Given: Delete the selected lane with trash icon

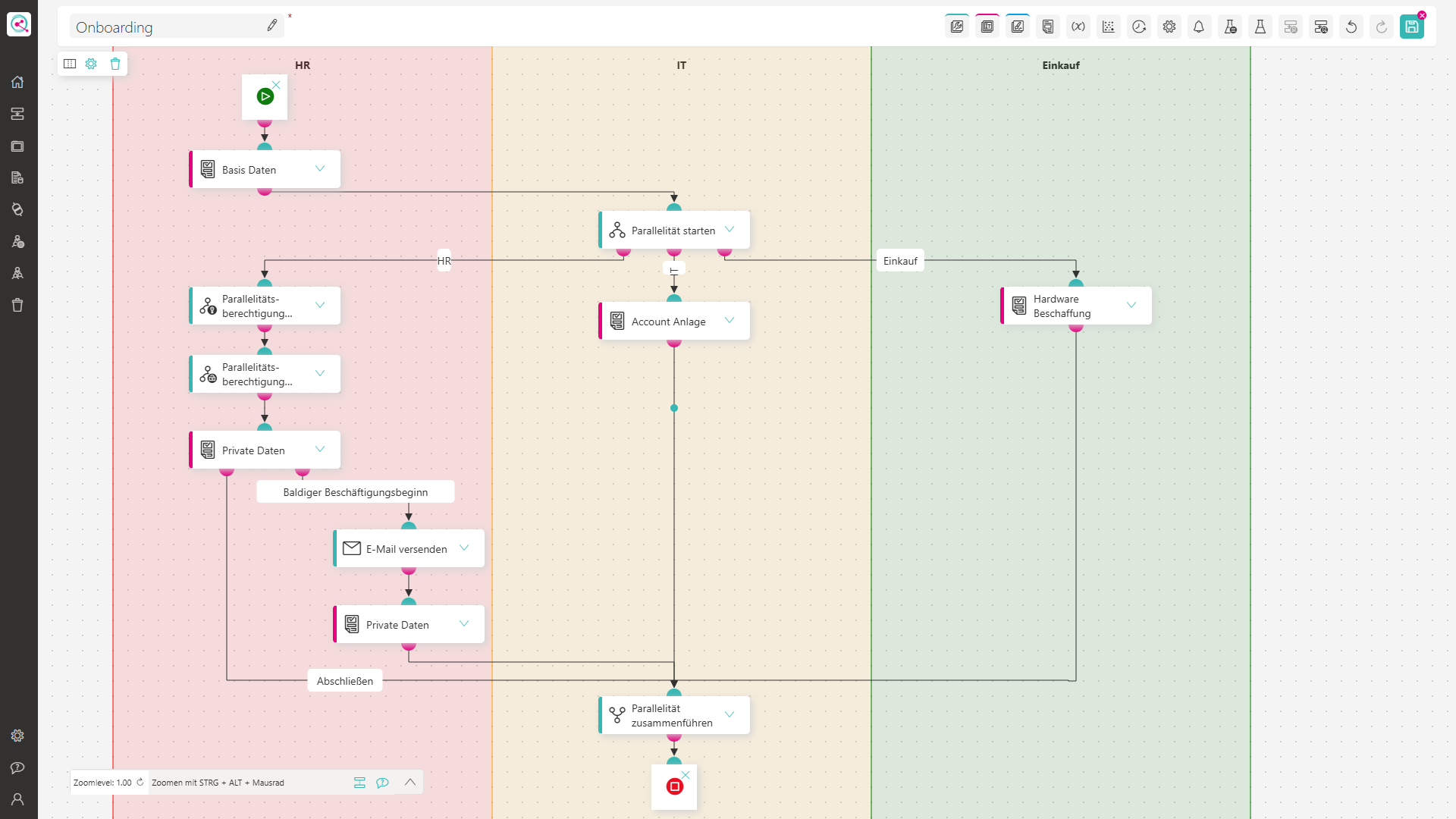Looking at the screenshot, I should 115,64.
